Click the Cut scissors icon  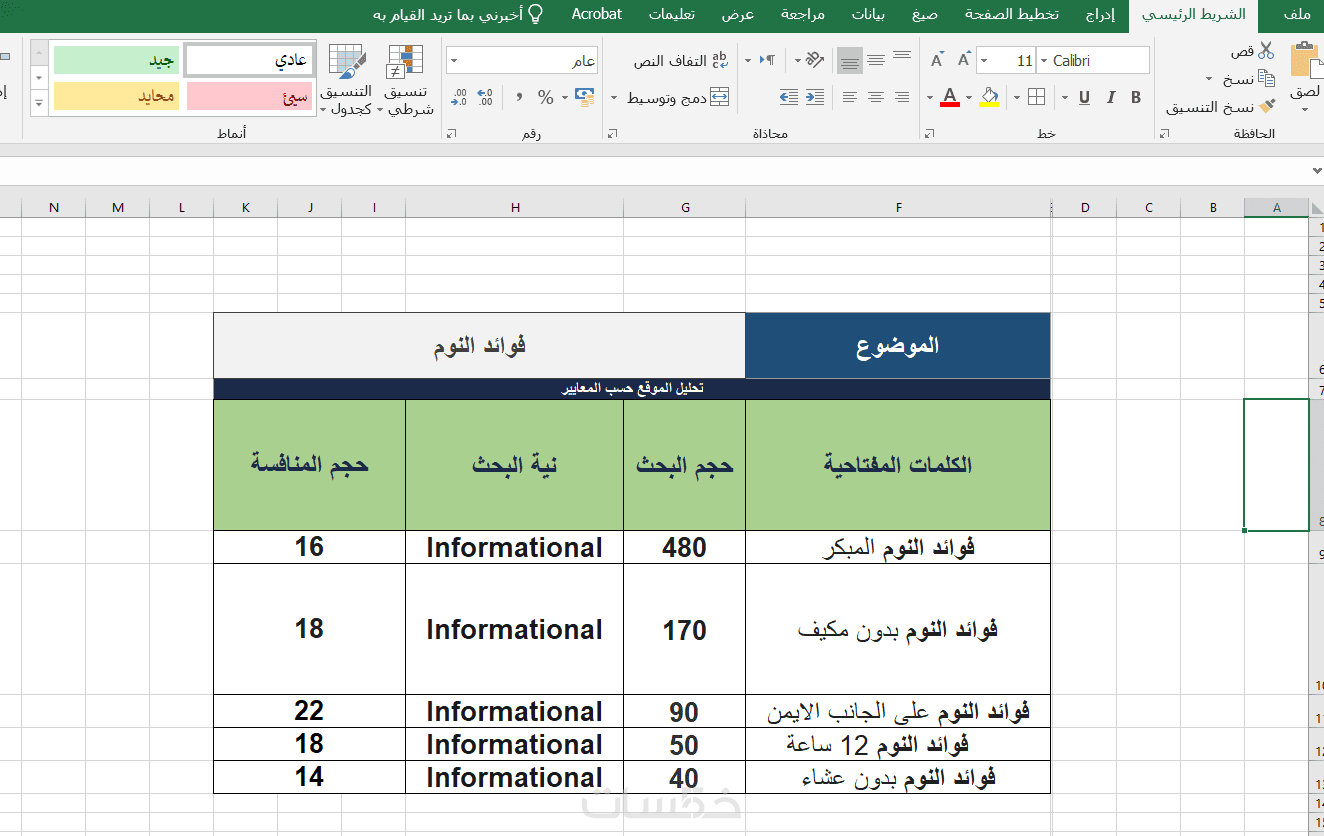tap(1266, 51)
